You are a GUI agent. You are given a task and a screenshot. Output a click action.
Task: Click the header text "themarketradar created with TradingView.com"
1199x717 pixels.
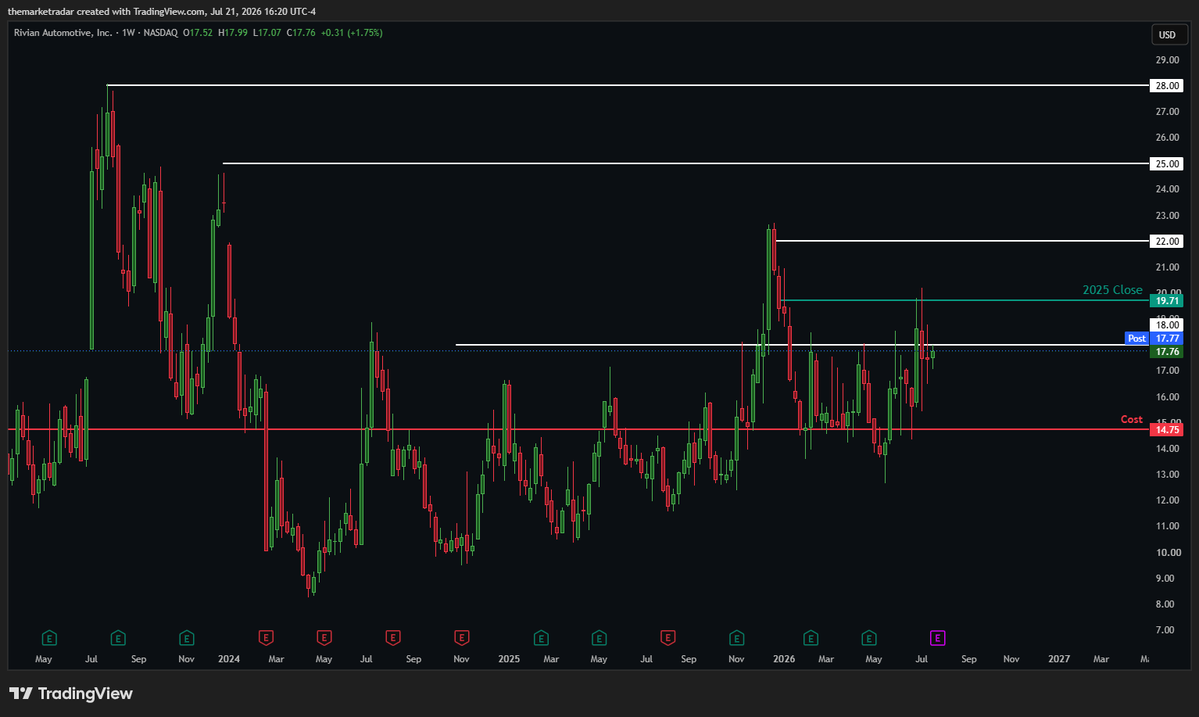point(106,11)
